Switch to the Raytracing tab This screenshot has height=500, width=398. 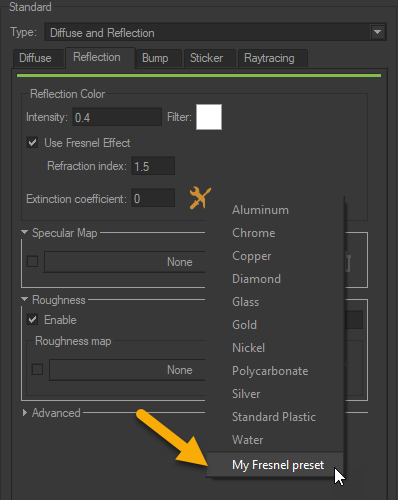coord(273,58)
